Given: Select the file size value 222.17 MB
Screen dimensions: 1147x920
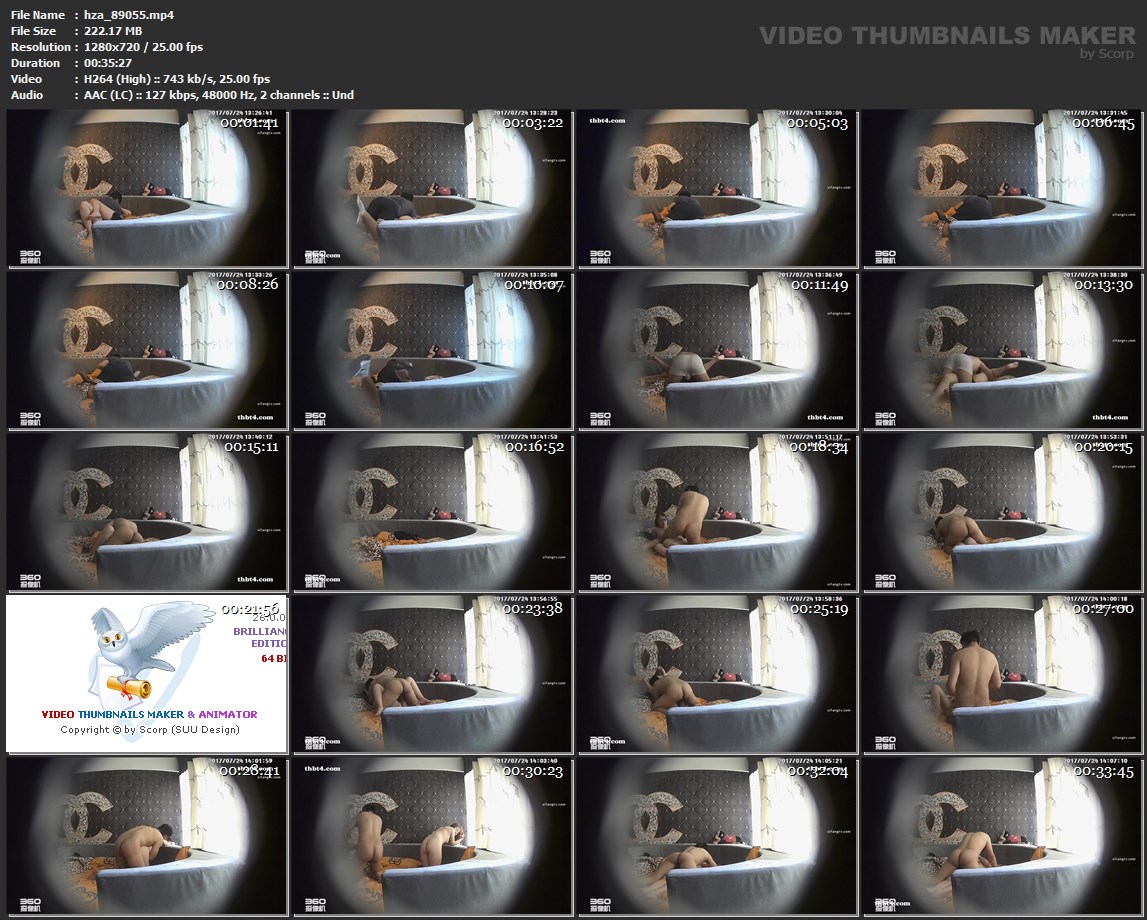Looking at the screenshot, I should pyautogui.click(x=113, y=31).
